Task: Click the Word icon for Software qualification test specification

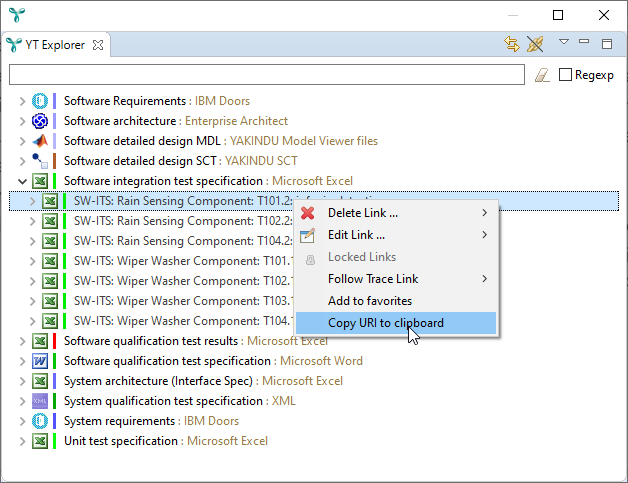Action: coord(40,361)
